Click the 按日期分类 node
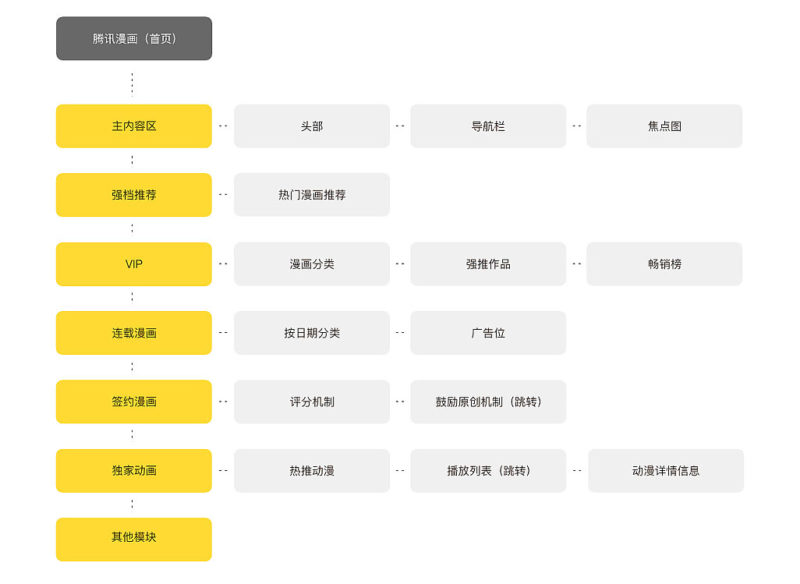This screenshot has height=584, width=800. pyautogui.click(x=312, y=333)
